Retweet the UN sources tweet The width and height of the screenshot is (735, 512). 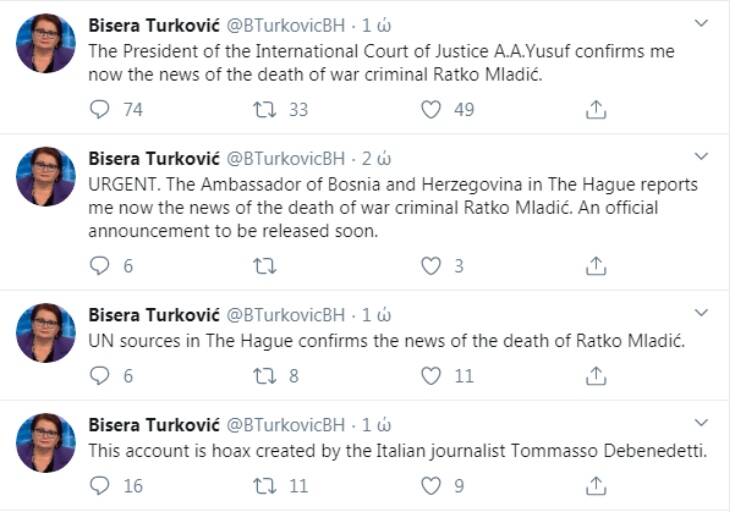pos(264,376)
